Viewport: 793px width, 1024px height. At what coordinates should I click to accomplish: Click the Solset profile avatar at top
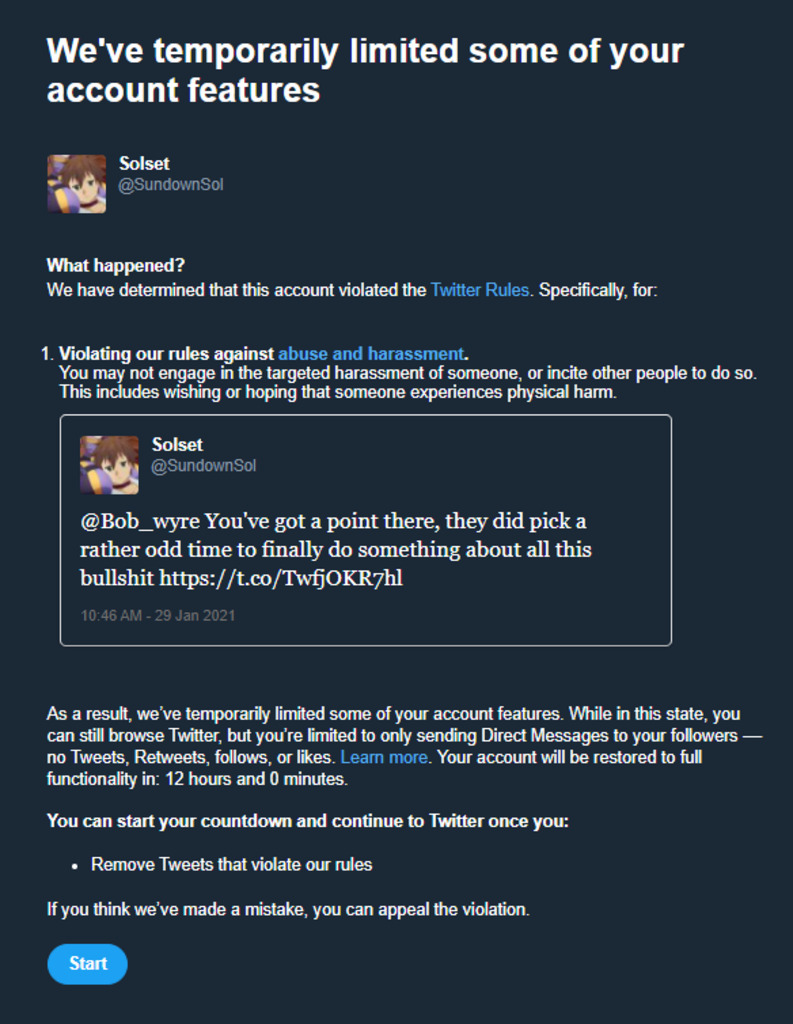76,184
